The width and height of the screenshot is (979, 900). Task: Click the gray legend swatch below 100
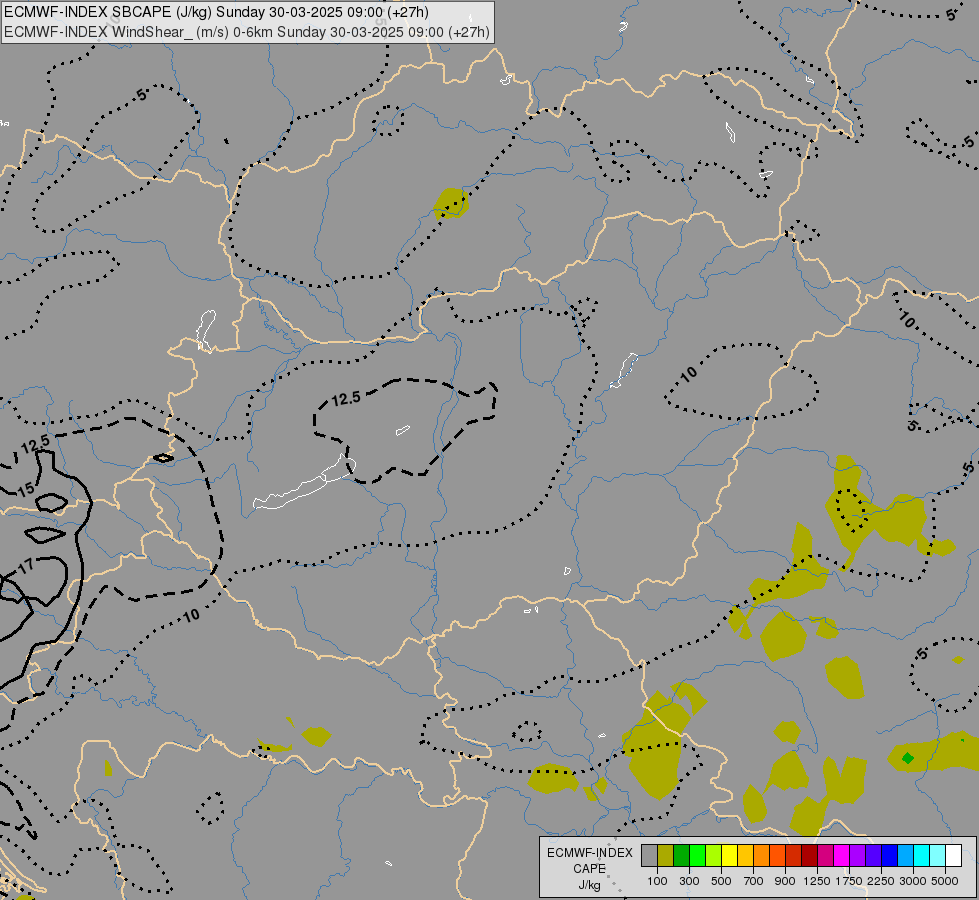pos(649,855)
